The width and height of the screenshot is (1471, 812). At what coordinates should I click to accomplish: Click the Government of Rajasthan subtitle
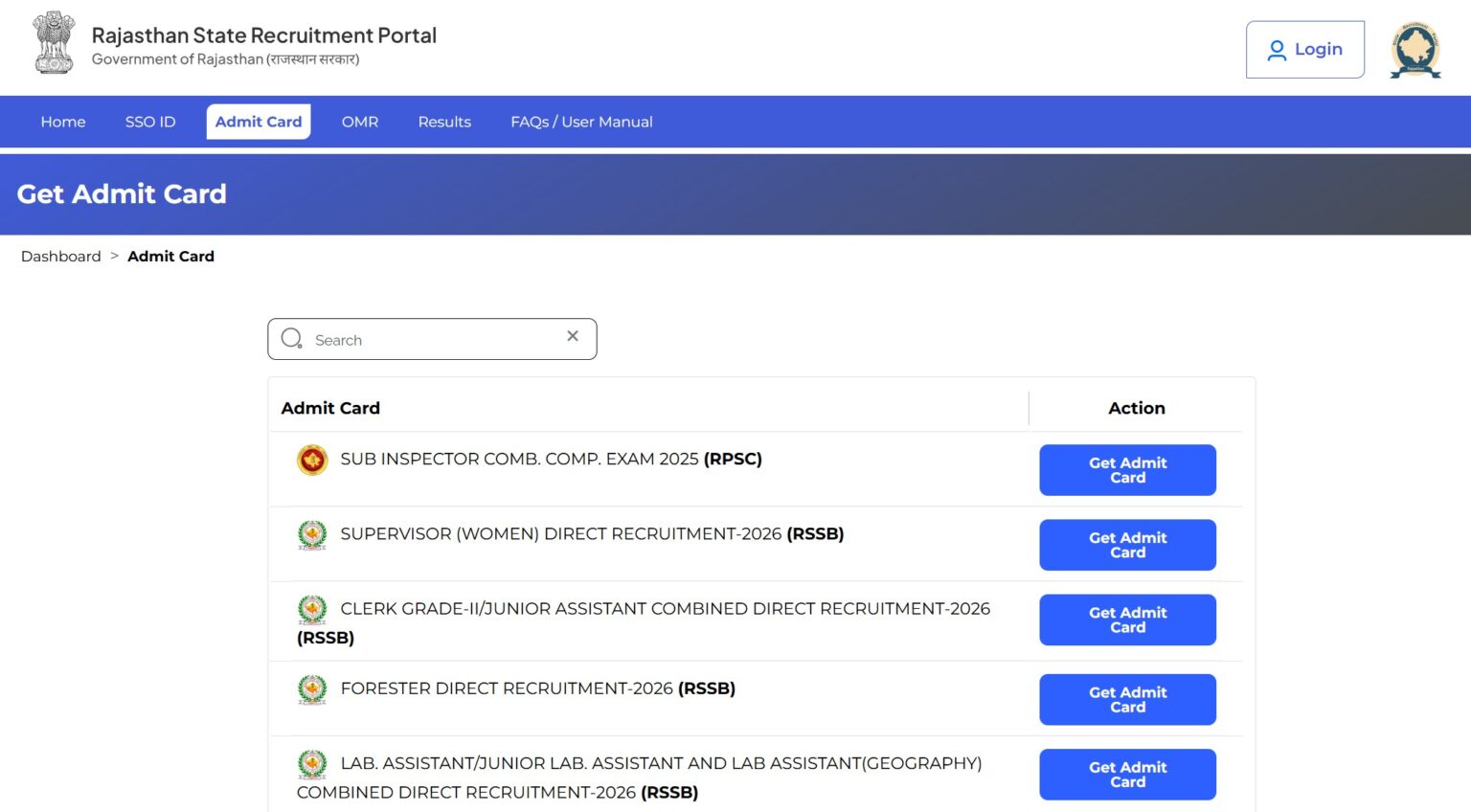225,59
